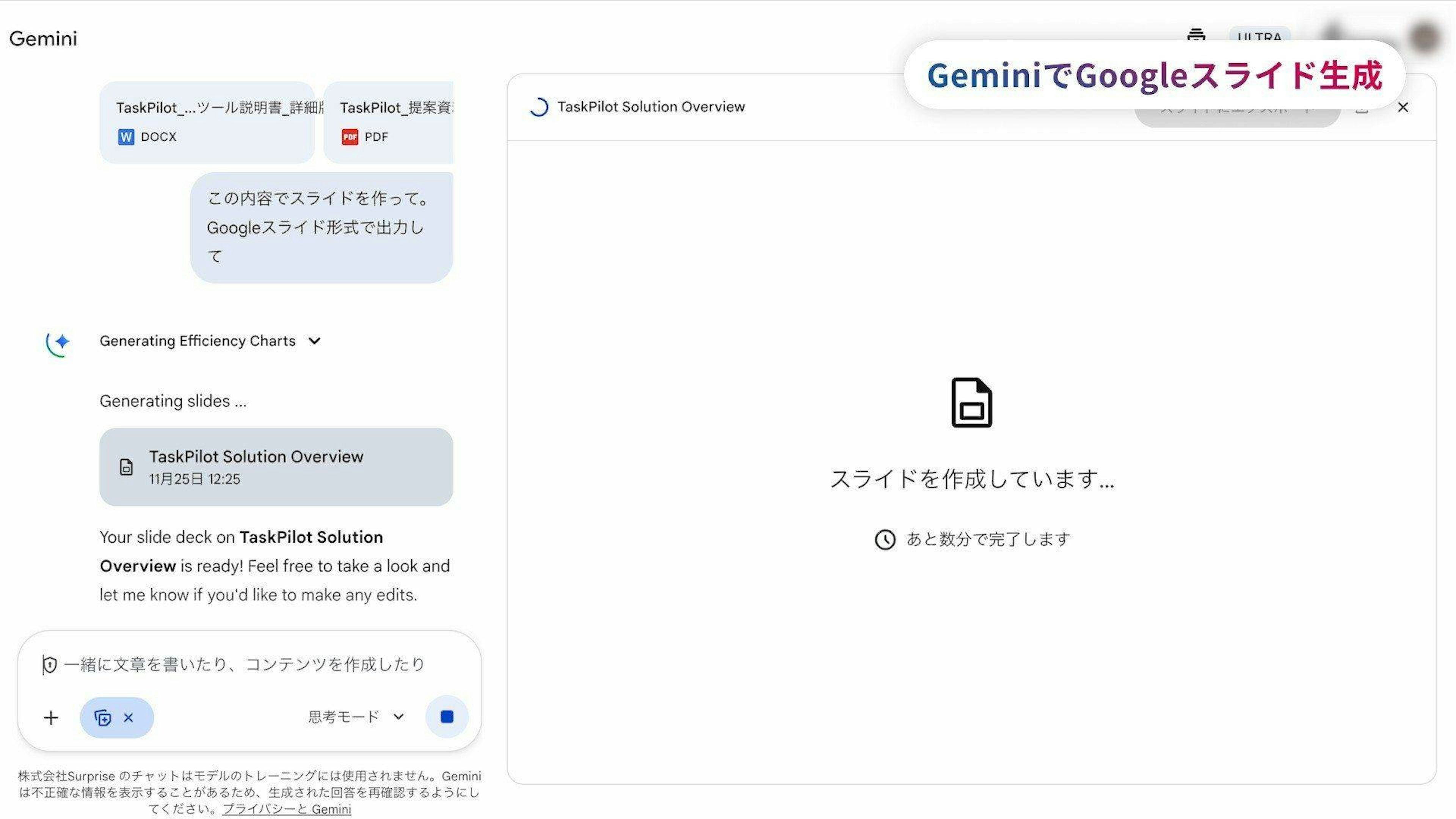Click the clock icon near completion notice
1456x819 pixels.
(885, 539)
